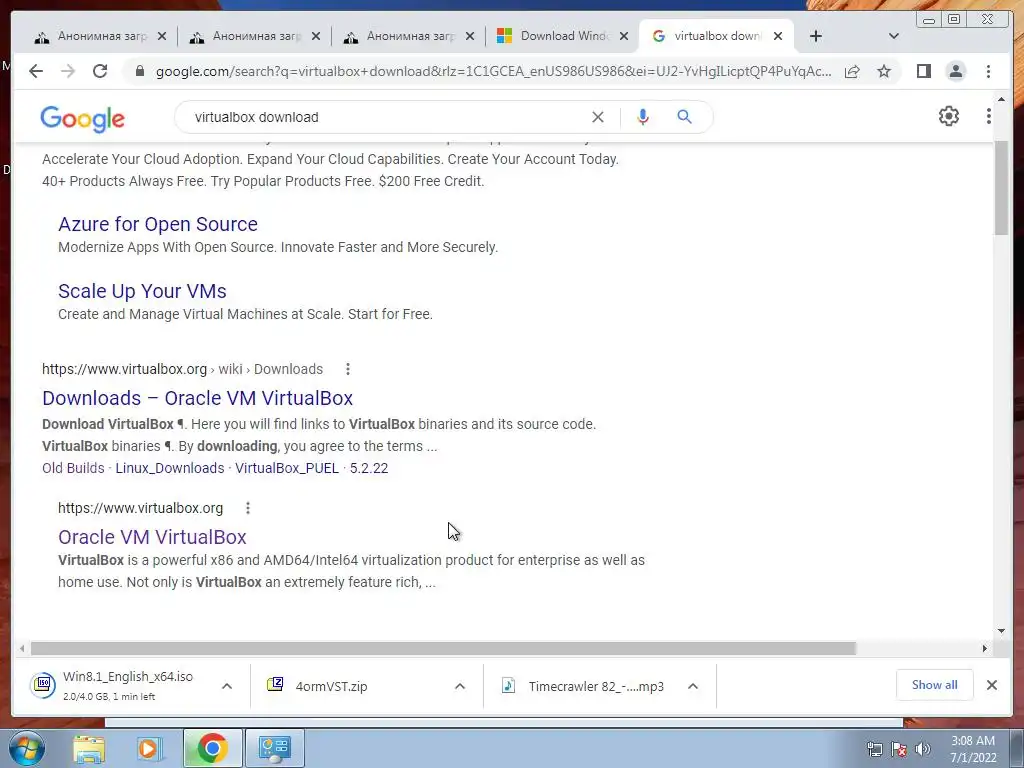Click the horizontal scrollbar thumb
Screen dimensions: 1024x768
tap(443, 648)
